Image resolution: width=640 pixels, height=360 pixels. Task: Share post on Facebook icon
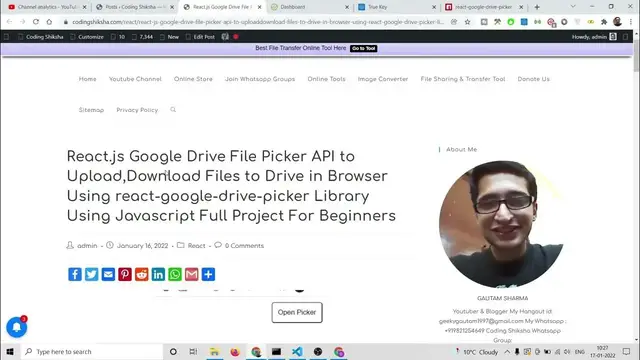(x=75, y=274)
